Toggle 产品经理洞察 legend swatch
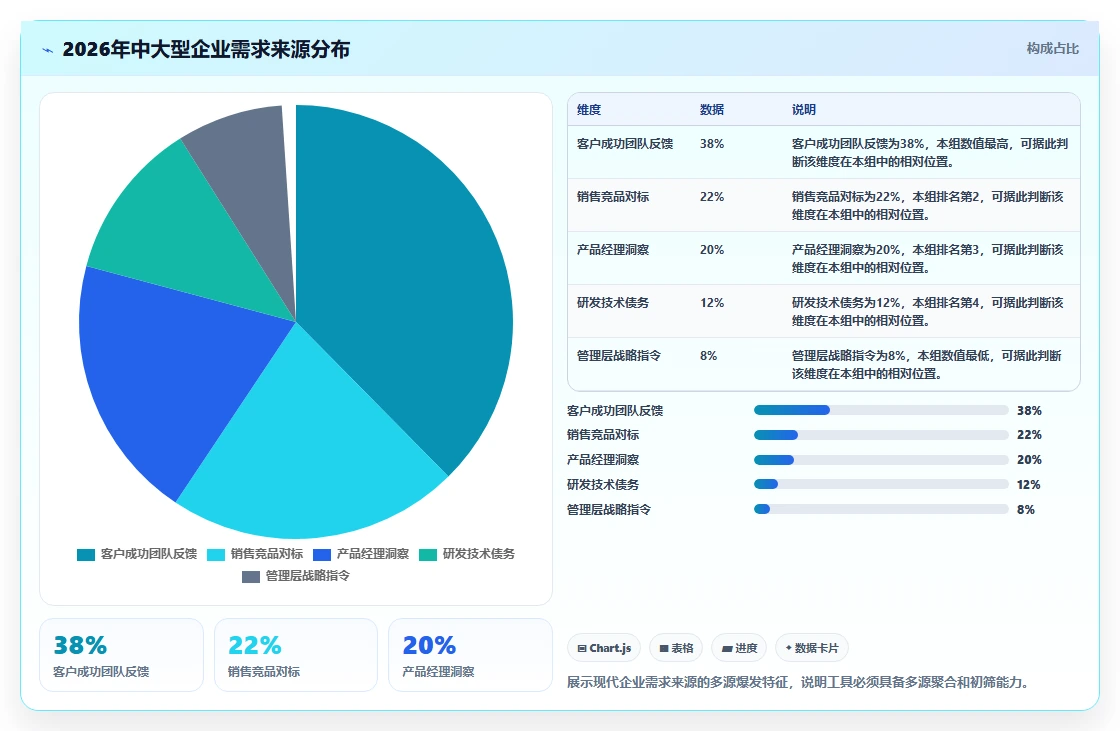The image size is (1120, 731). click(322, 555)
